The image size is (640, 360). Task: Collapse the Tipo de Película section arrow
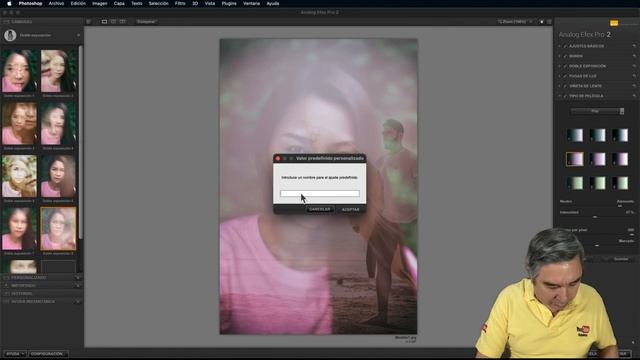[560, 96]
